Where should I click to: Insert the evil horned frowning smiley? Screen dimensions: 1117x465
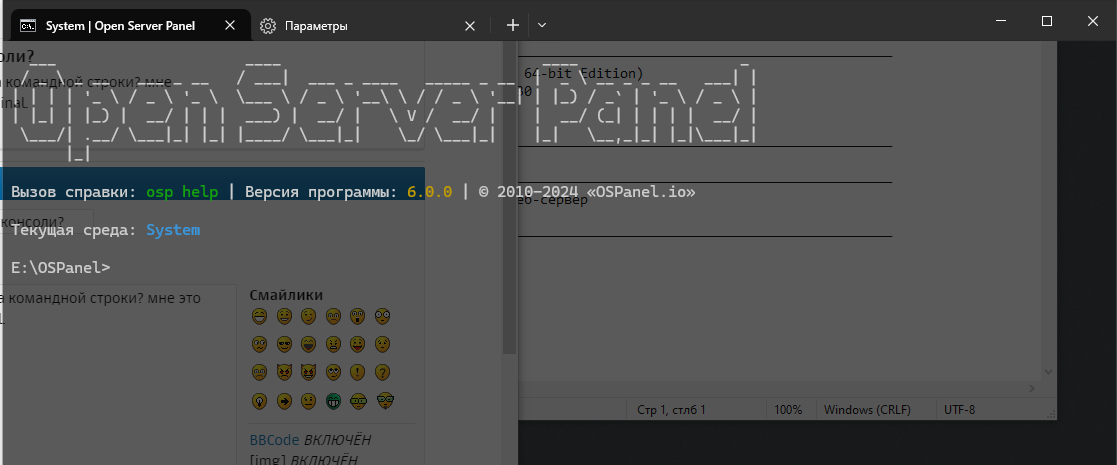(284, 372)
